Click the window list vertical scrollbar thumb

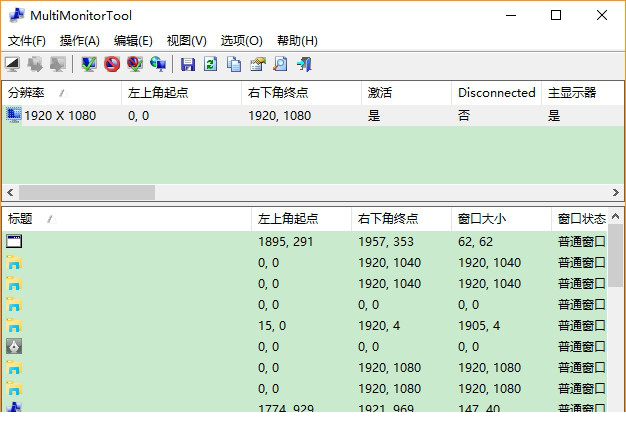[616, 256]
